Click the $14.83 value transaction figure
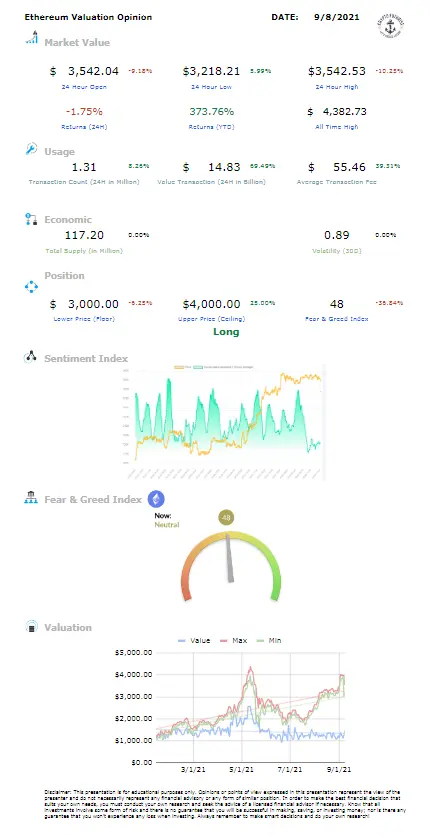The width and height of the screenshot is (430, 840). pyautogui.click(x=212, y=167)
